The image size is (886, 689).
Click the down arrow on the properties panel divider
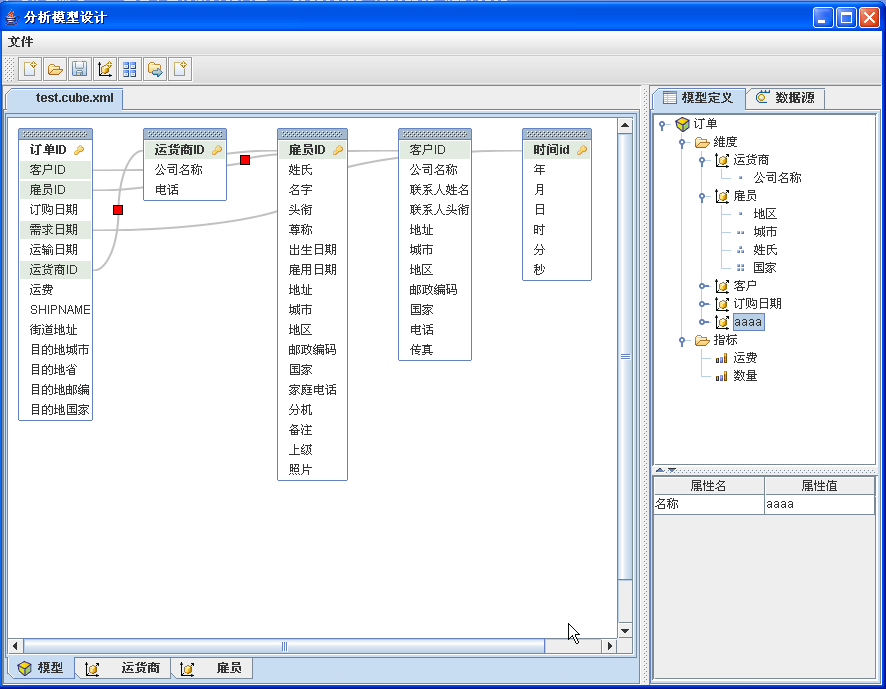pos(671,470)
